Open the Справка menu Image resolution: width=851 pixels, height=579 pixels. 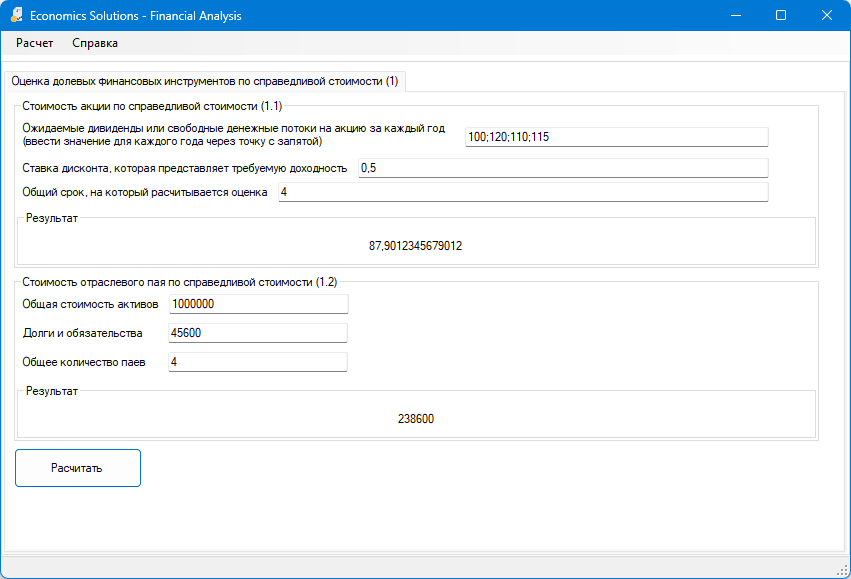(95, 43)
